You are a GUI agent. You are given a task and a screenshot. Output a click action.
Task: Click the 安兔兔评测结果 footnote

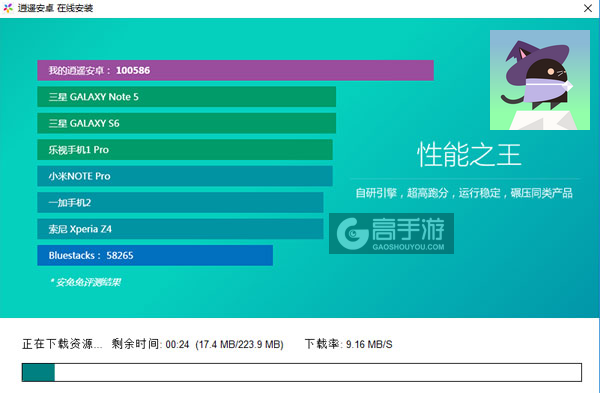tap(85, 282)
